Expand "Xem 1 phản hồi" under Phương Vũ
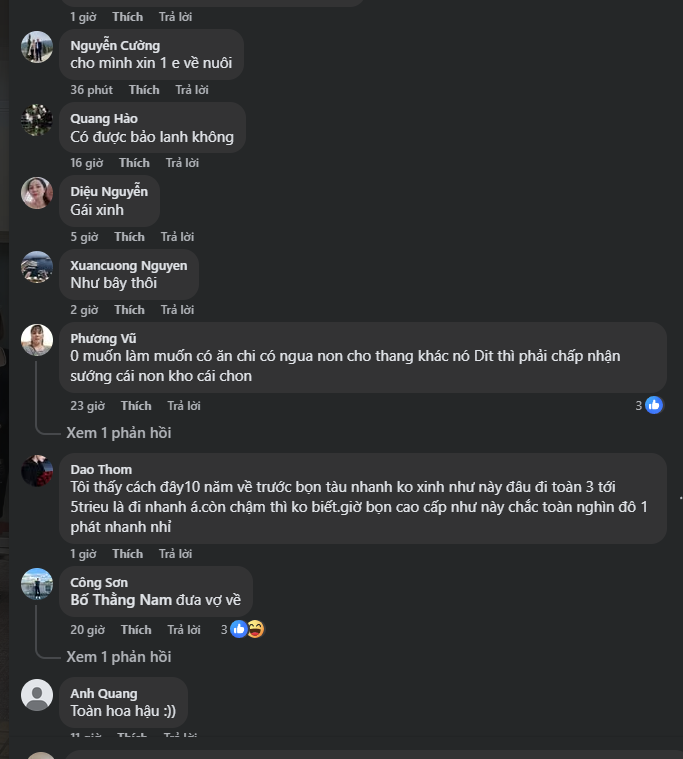 point(118,433)
